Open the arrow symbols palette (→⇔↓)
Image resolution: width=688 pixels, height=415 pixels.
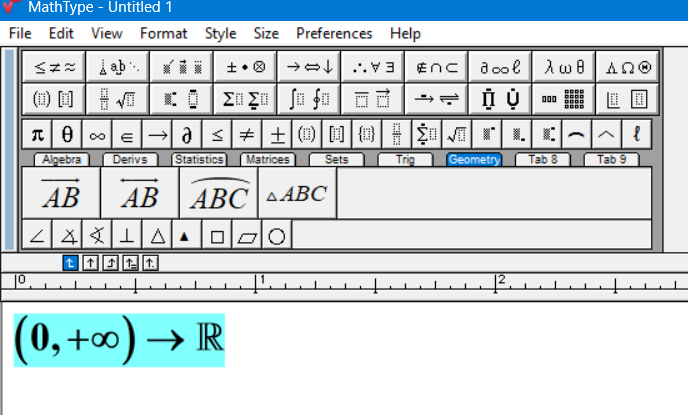click(x=309, y=67)
